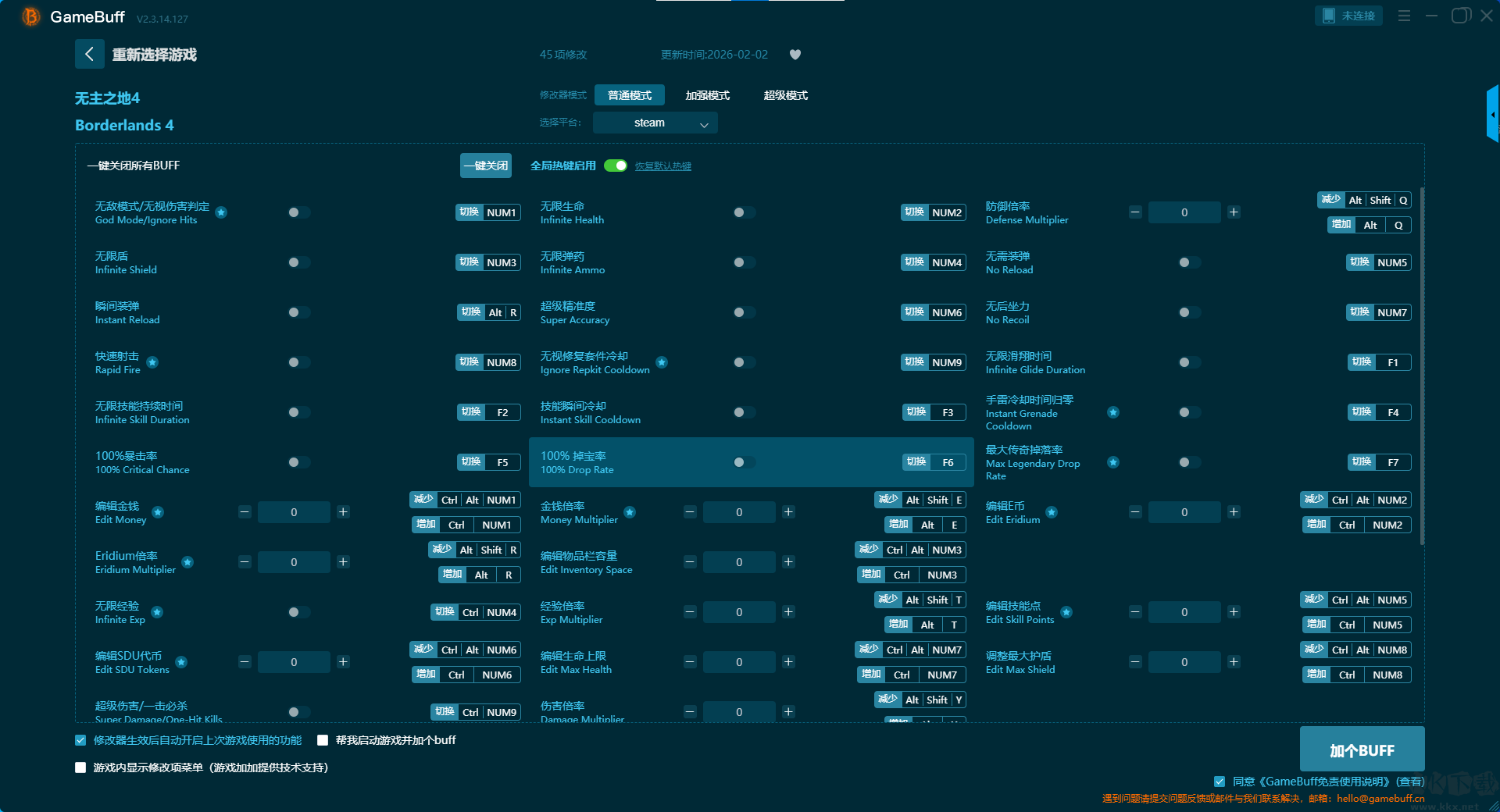Decrease Edit Inventory Space with minus
The width and height of the screenshot is (1500, 812).
tap(690, 562)
